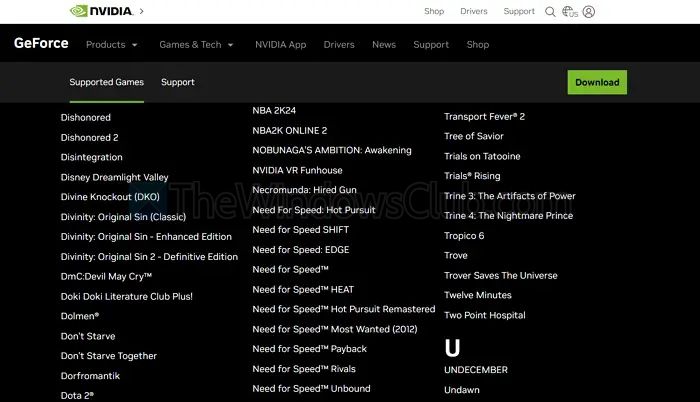Select Need for Speed Rivals

click(x=304, y=369)
